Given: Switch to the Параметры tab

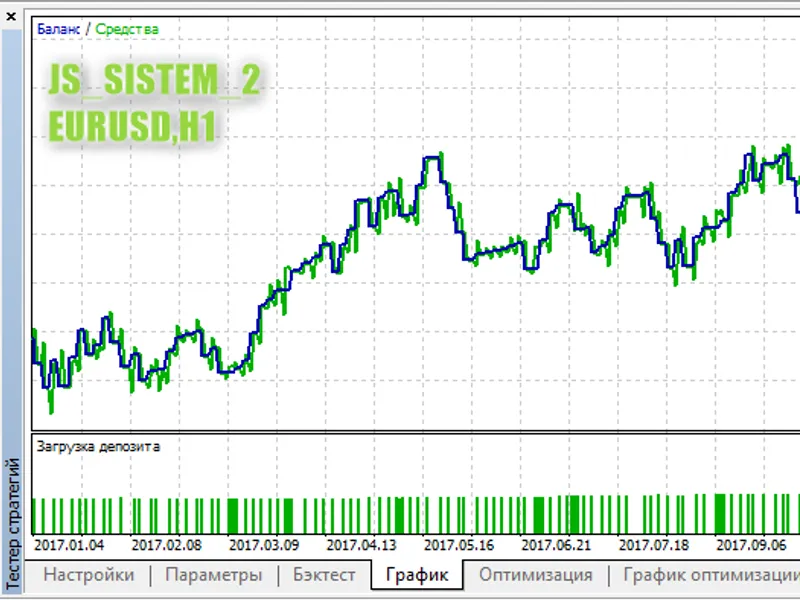Looking at the screenshot, I should tap(214, 575).
